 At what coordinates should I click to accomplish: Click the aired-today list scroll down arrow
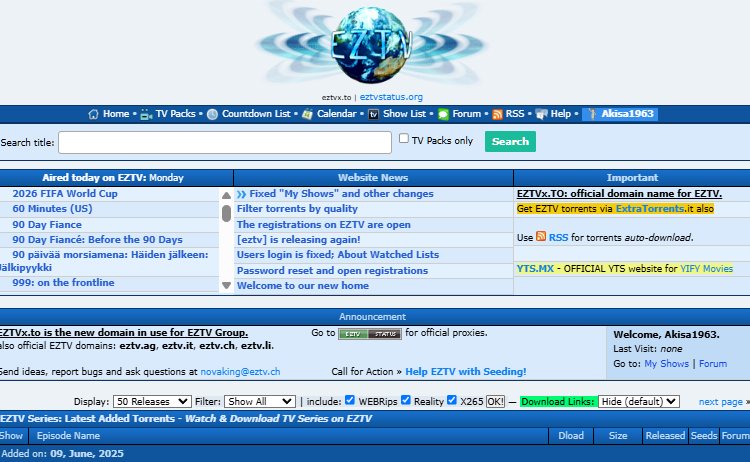point(227,286)
